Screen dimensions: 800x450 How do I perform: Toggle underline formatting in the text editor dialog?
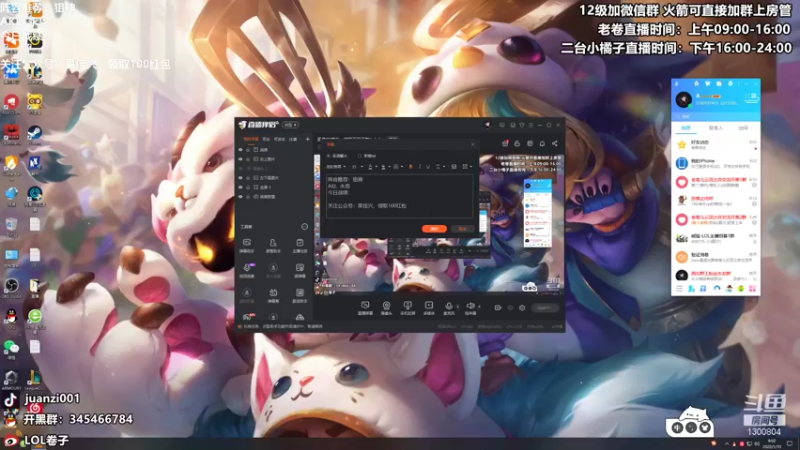click(428, 167)
